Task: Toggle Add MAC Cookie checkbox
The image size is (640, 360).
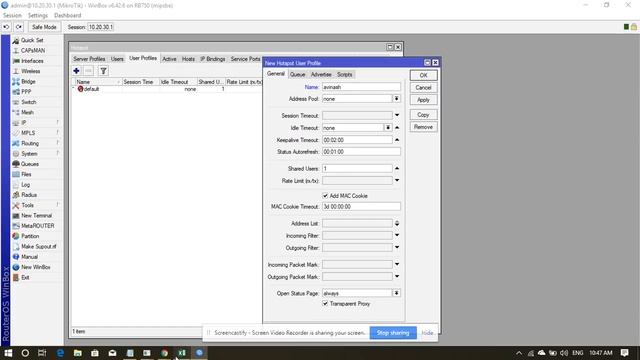Action: tap(325, 196)
